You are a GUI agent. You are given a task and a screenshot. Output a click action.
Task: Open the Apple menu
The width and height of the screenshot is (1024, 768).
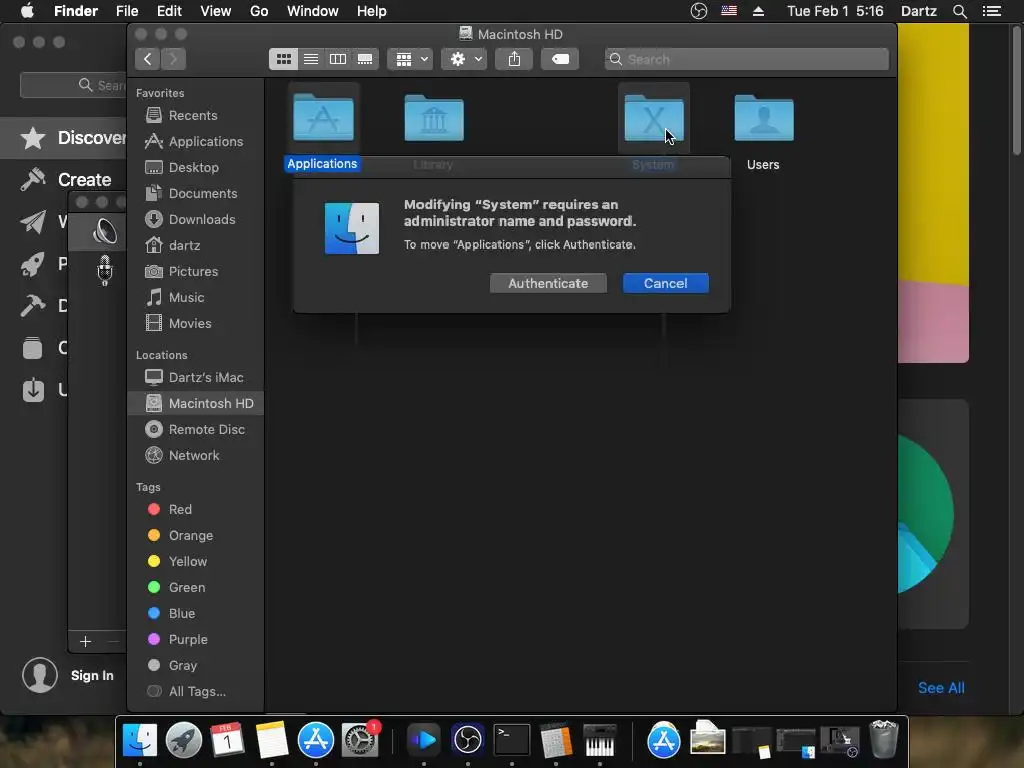pyautogui.click(x=27, y=11)
